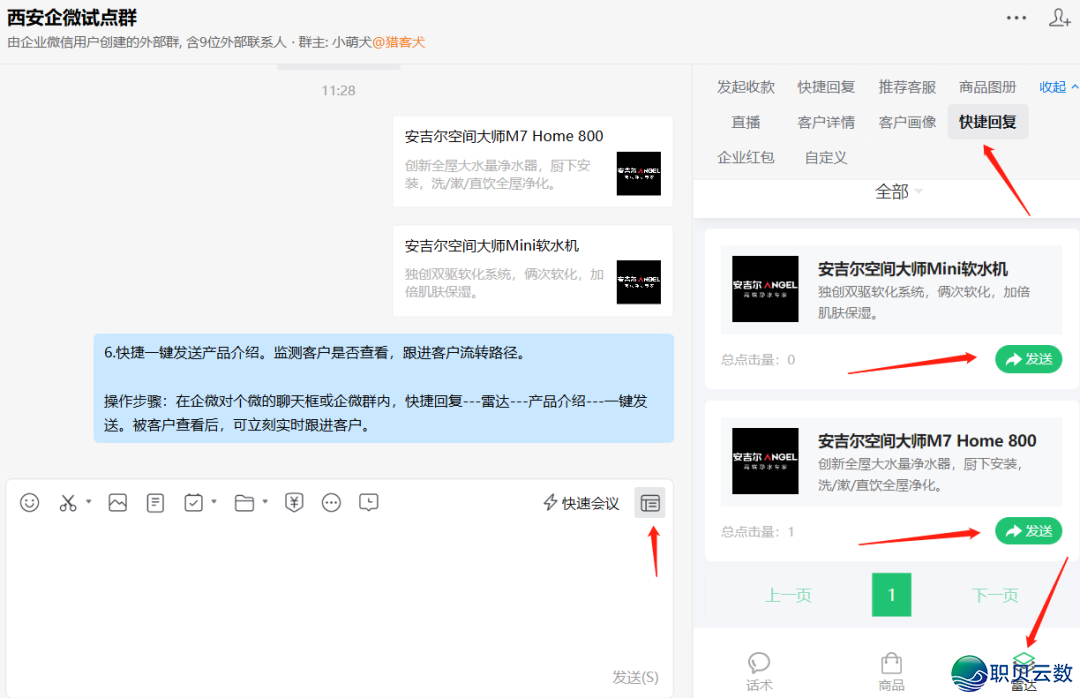Screen dimensions: 1080x698
Task: Open the 自定义 tab
Action: tap(826, 158)
